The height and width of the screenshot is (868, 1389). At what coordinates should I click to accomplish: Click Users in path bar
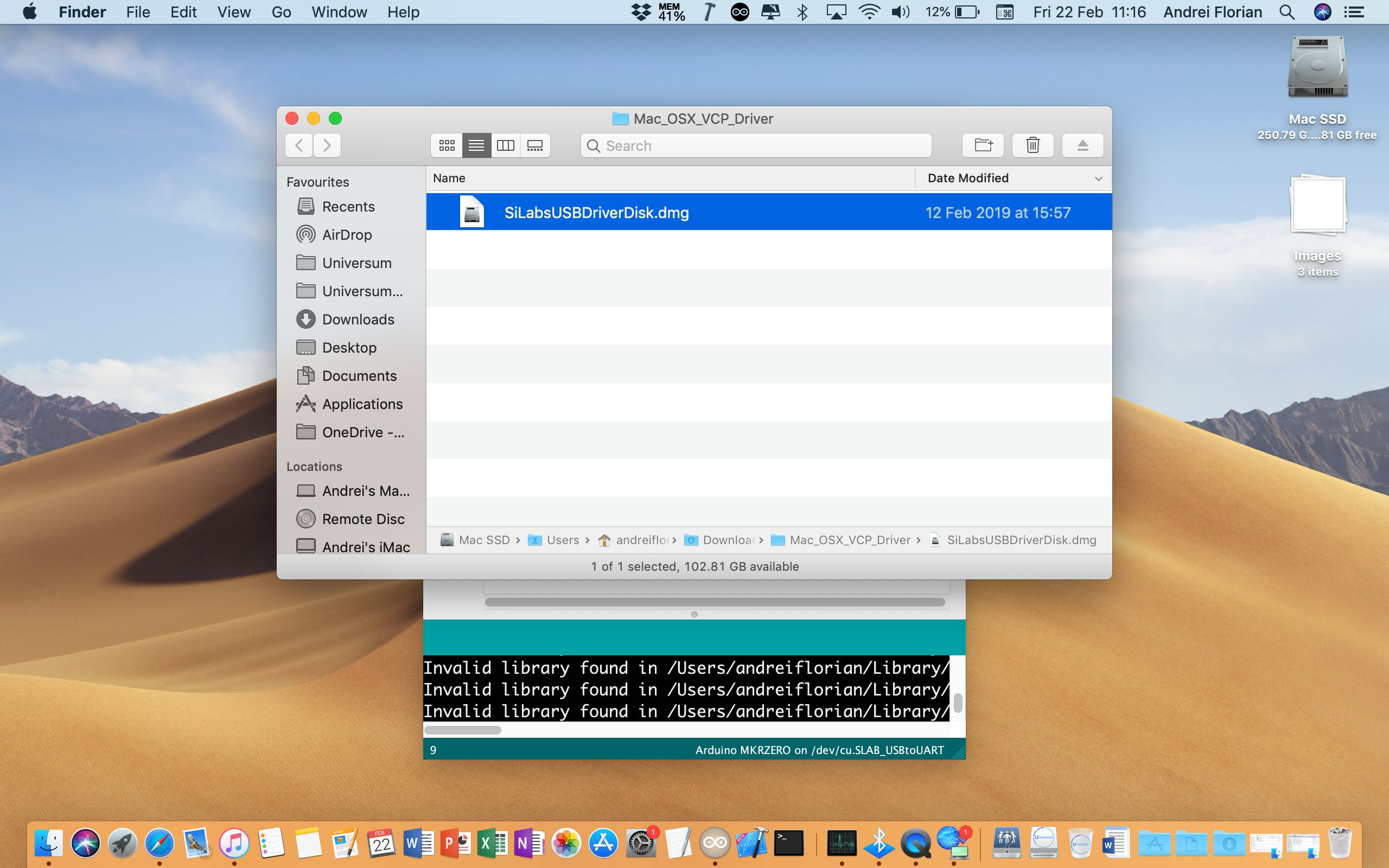554,540
